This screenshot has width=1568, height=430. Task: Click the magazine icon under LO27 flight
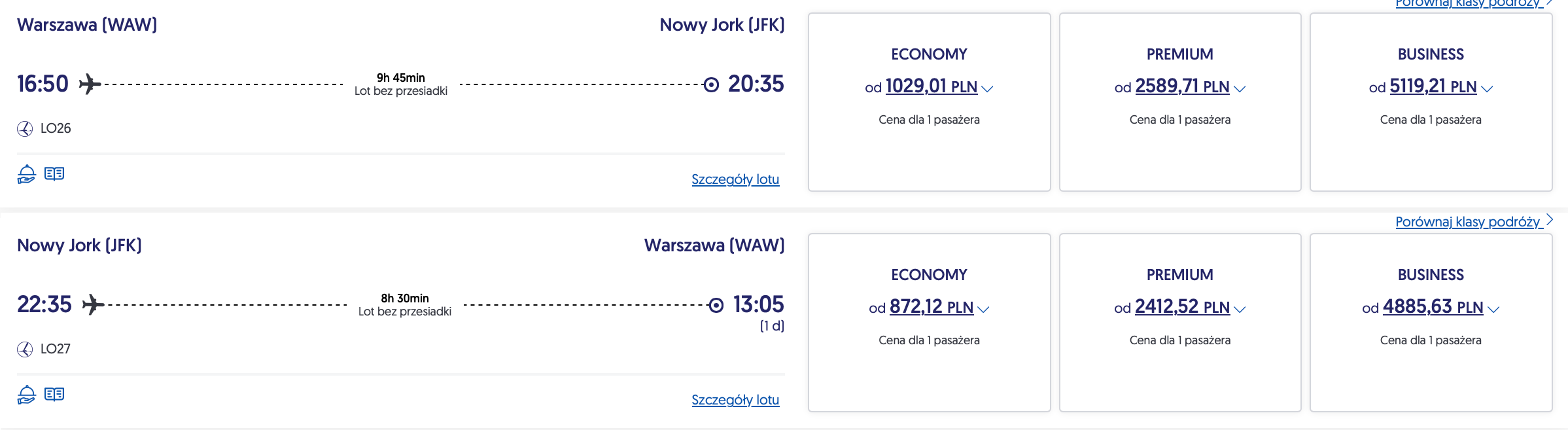coord(54,394)
